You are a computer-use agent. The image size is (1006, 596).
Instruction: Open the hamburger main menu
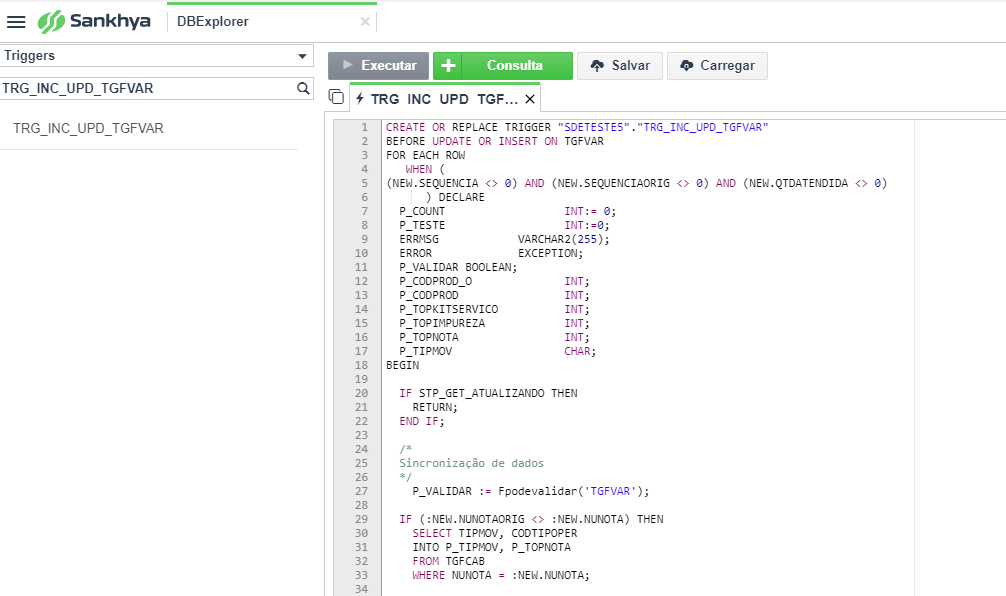16,22
